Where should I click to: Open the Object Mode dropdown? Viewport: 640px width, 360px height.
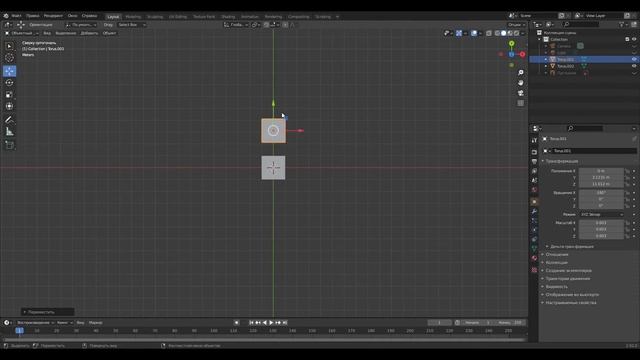(x=21, y=33)
